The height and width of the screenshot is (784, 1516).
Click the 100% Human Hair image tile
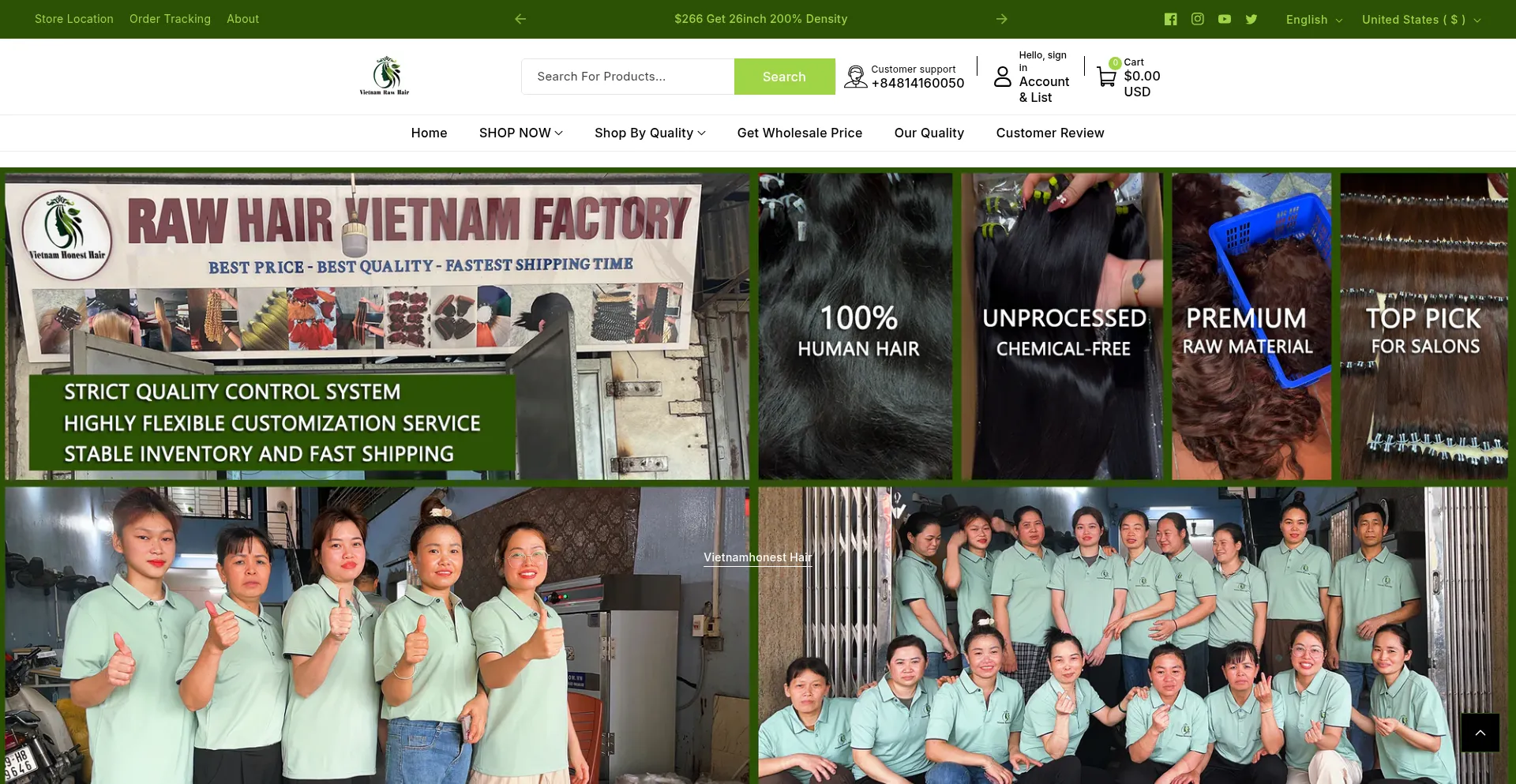coord(855,326)
